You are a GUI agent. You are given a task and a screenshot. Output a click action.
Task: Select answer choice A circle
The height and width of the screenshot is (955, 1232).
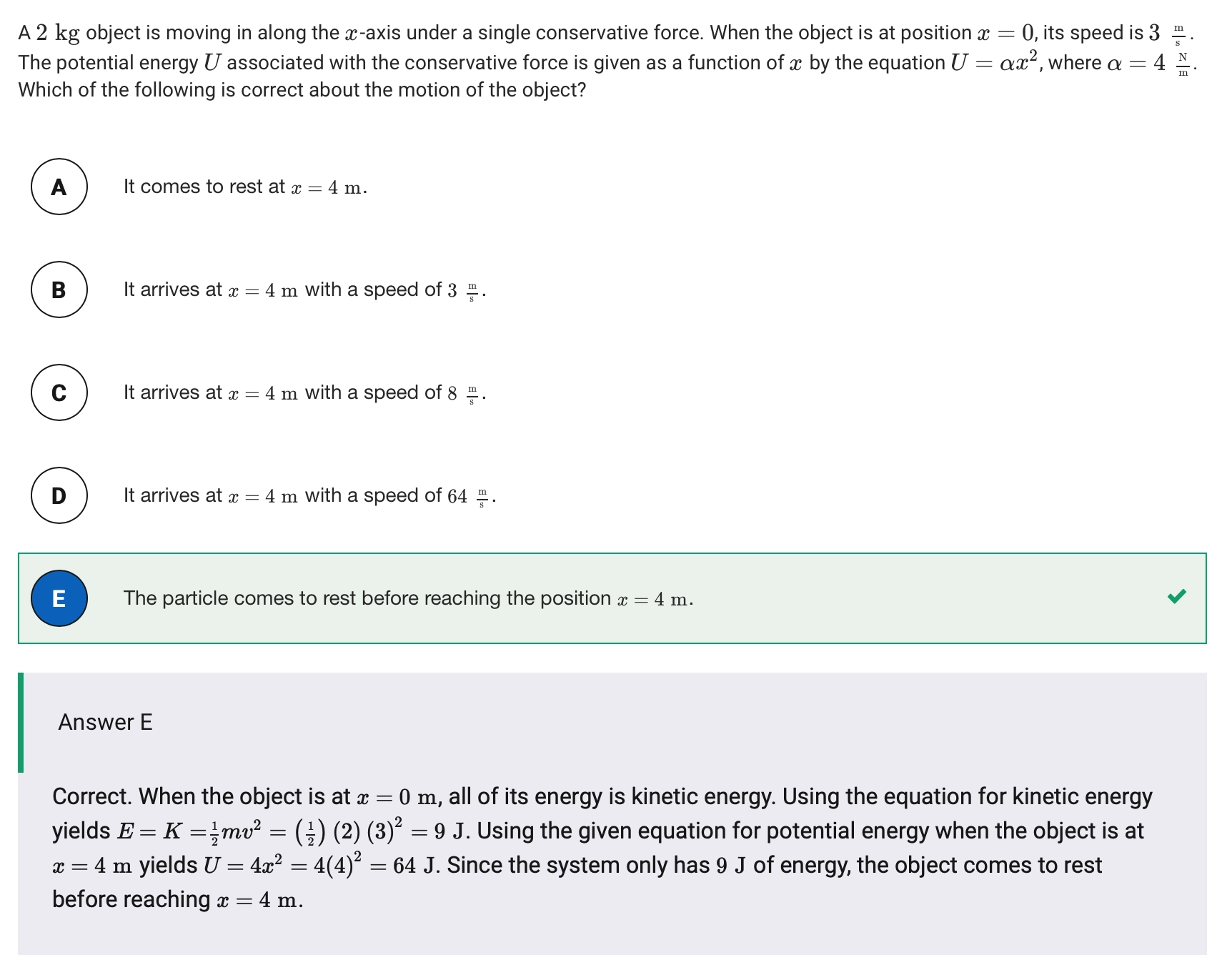pyautogui.click(x=59, y=187)
